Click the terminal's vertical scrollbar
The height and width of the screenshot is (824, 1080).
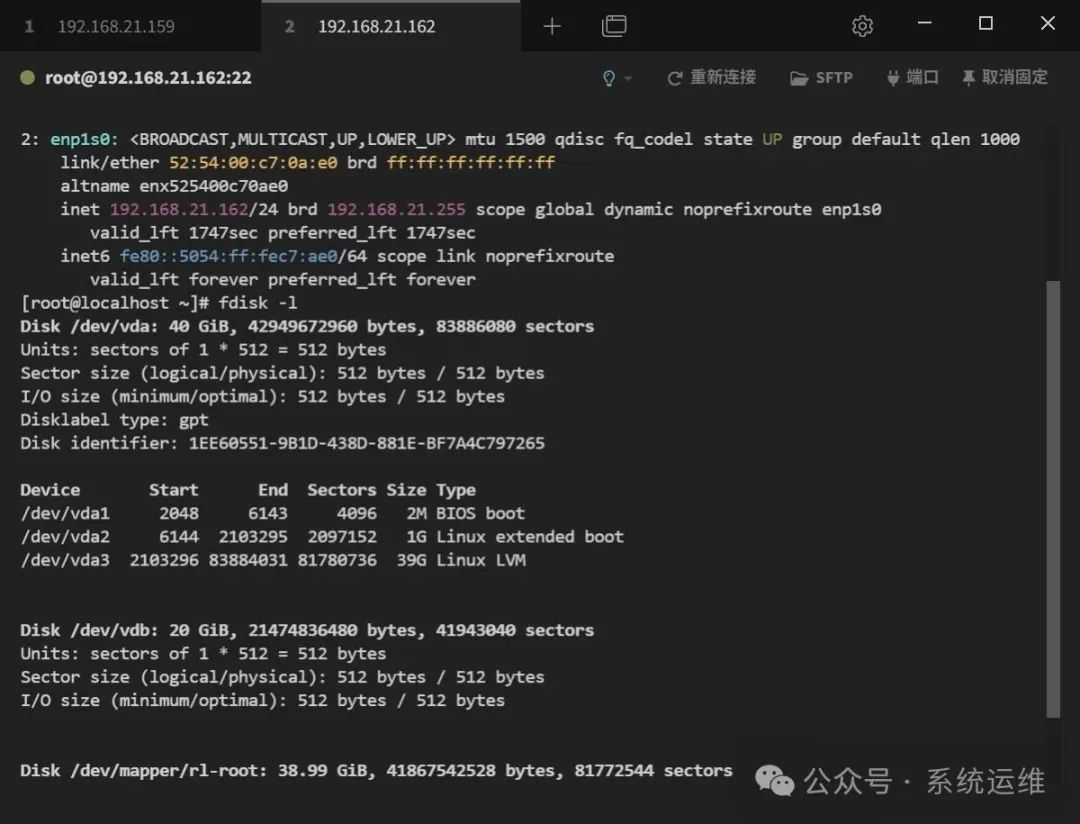1052,500
